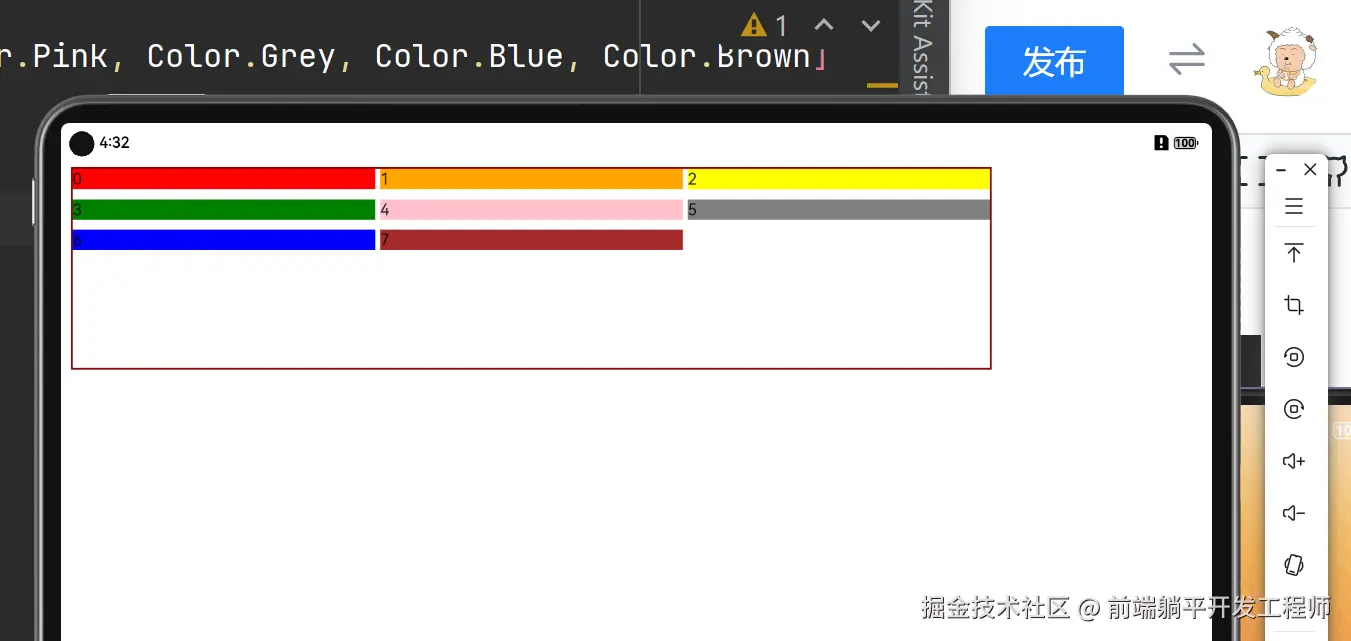Image resolution: width=1351 pixels, height=641 pixels.
Task: Toggle the device orientation rotation icon
Action: [x=1294, y=565]
